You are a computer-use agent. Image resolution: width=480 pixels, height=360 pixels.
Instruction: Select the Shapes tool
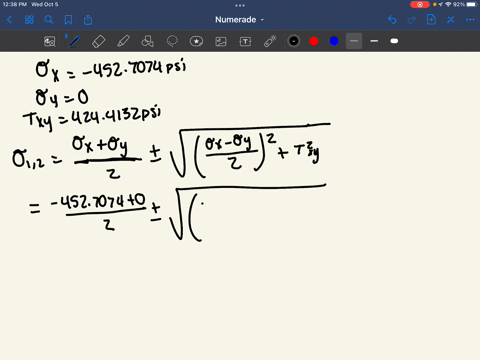147,41
